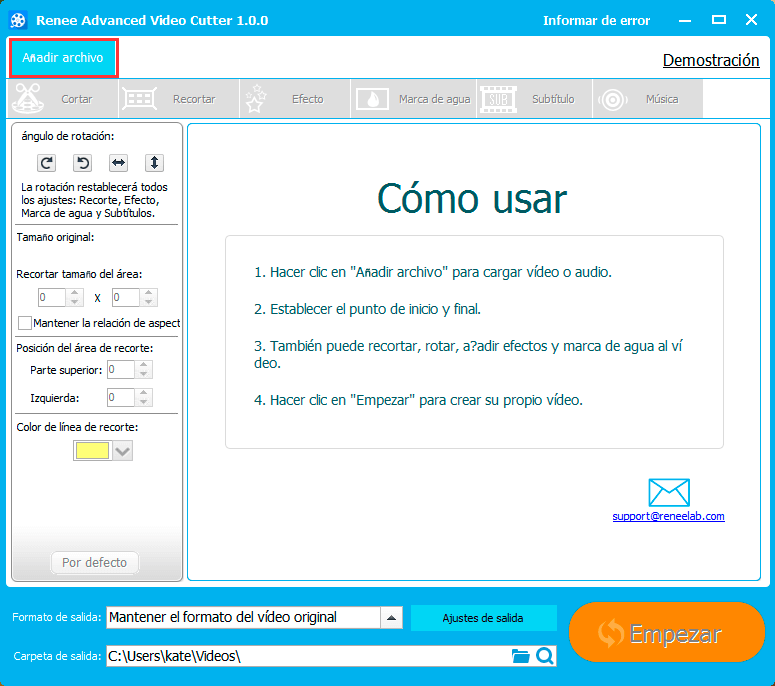The height and width of the screenshot is (686, 775).
Task: Expand the output format arrow
Action: tap(391, 617)
